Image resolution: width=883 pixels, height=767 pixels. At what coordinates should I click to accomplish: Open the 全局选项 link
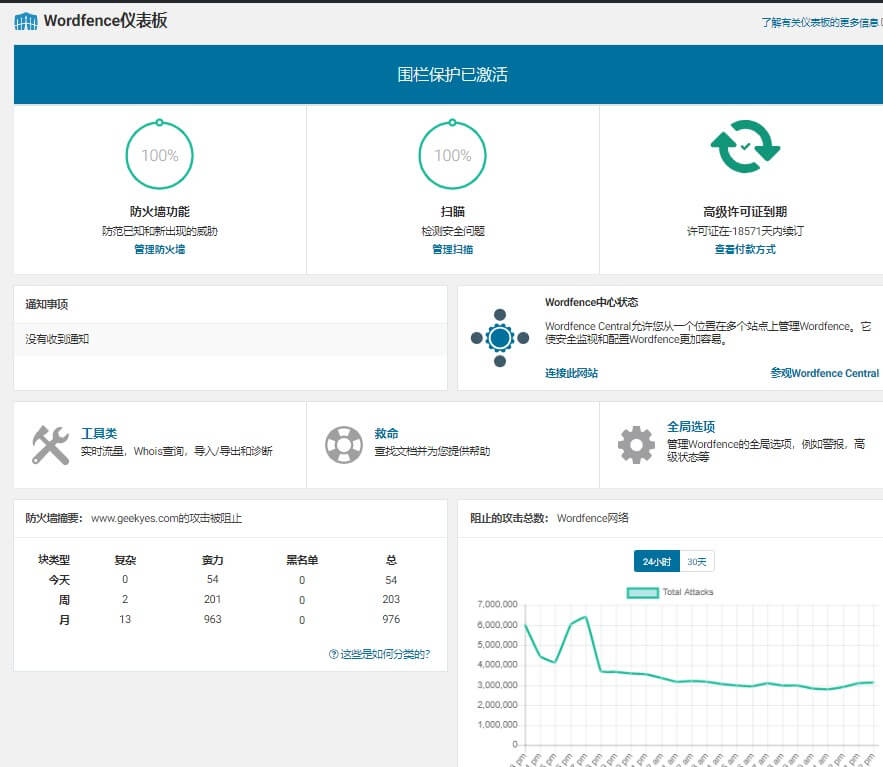click(691, 426)
